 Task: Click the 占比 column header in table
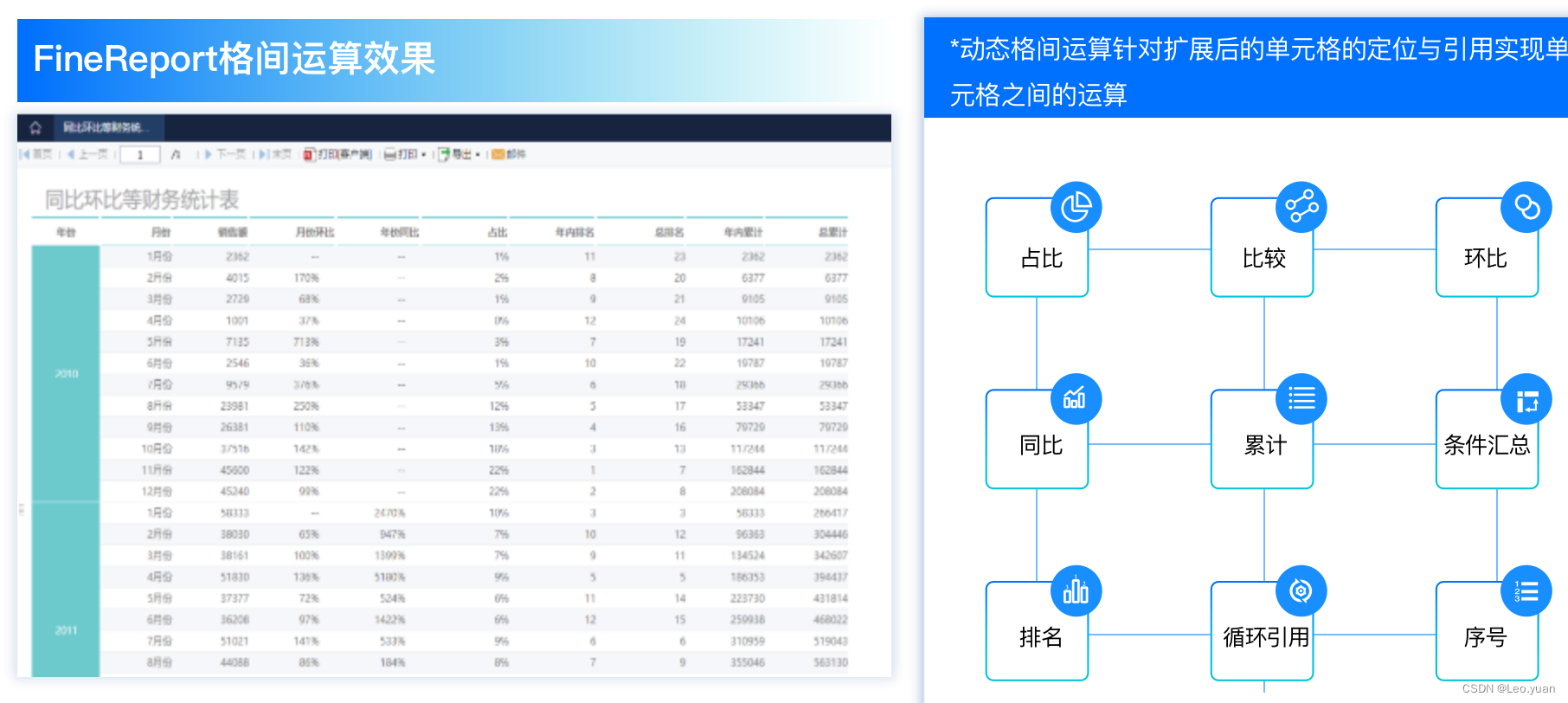tap(498, 232)
